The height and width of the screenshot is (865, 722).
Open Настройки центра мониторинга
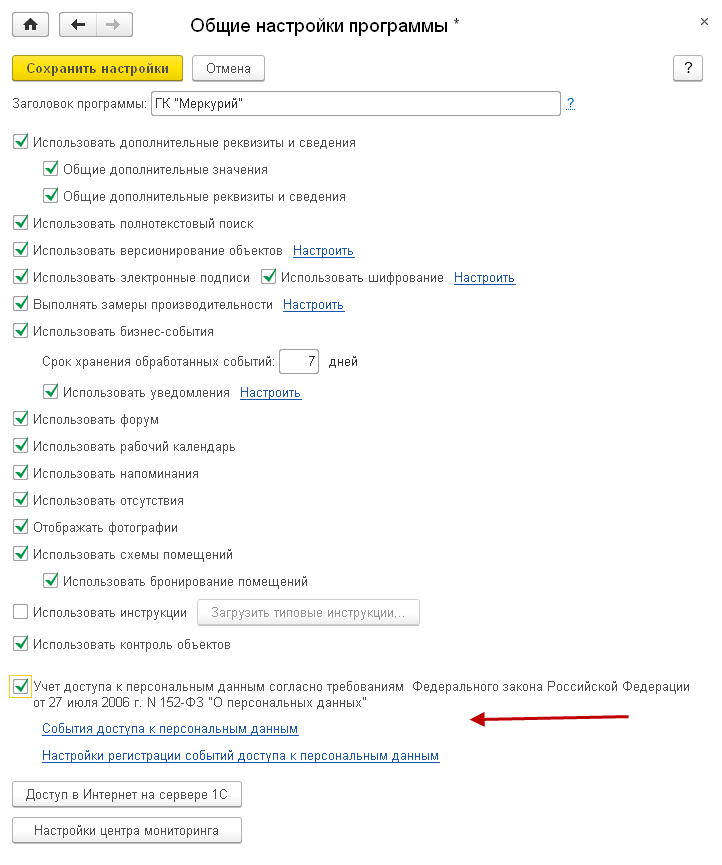point(127,830)
